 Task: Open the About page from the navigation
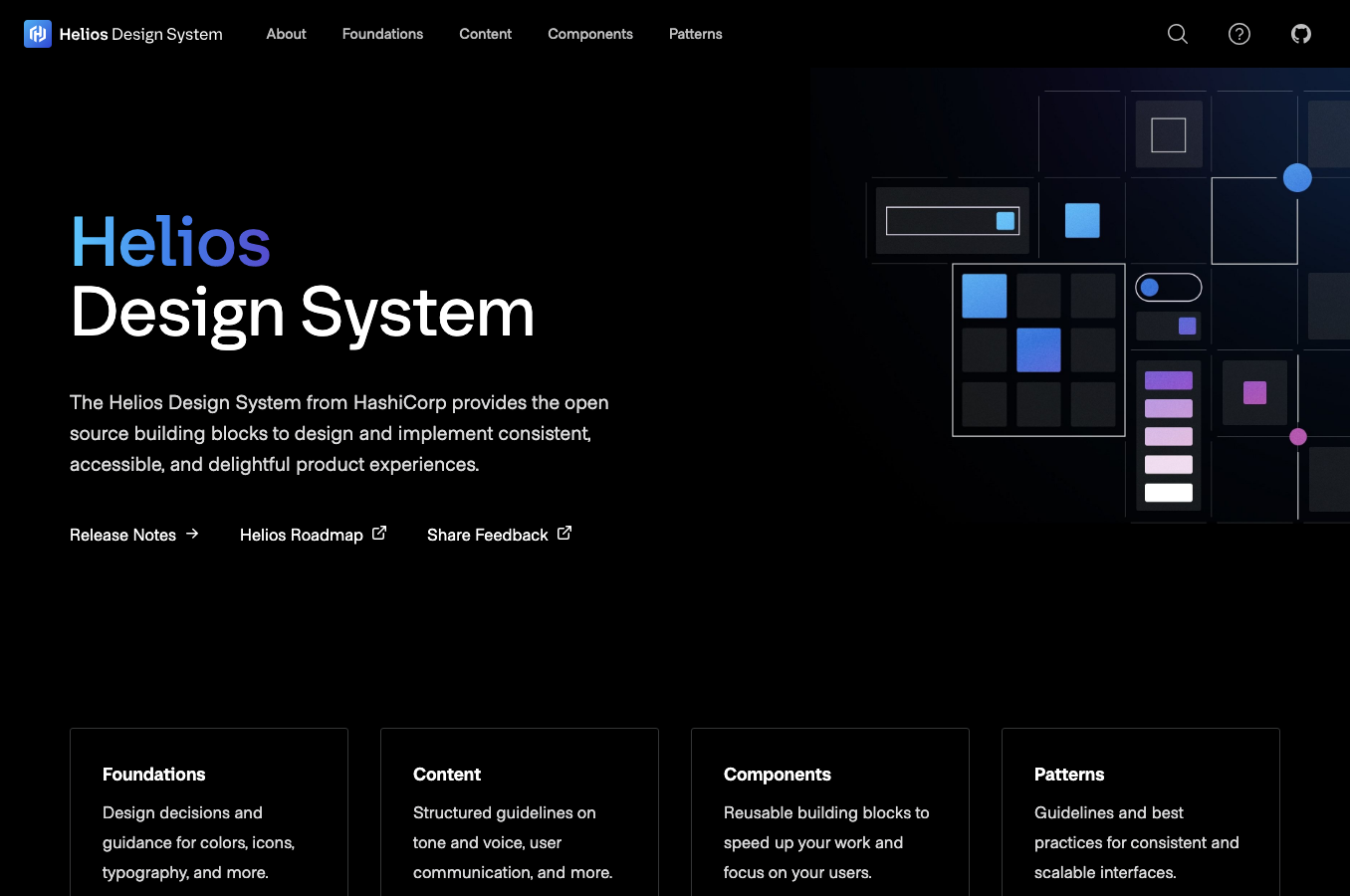[x=286, y=33]
